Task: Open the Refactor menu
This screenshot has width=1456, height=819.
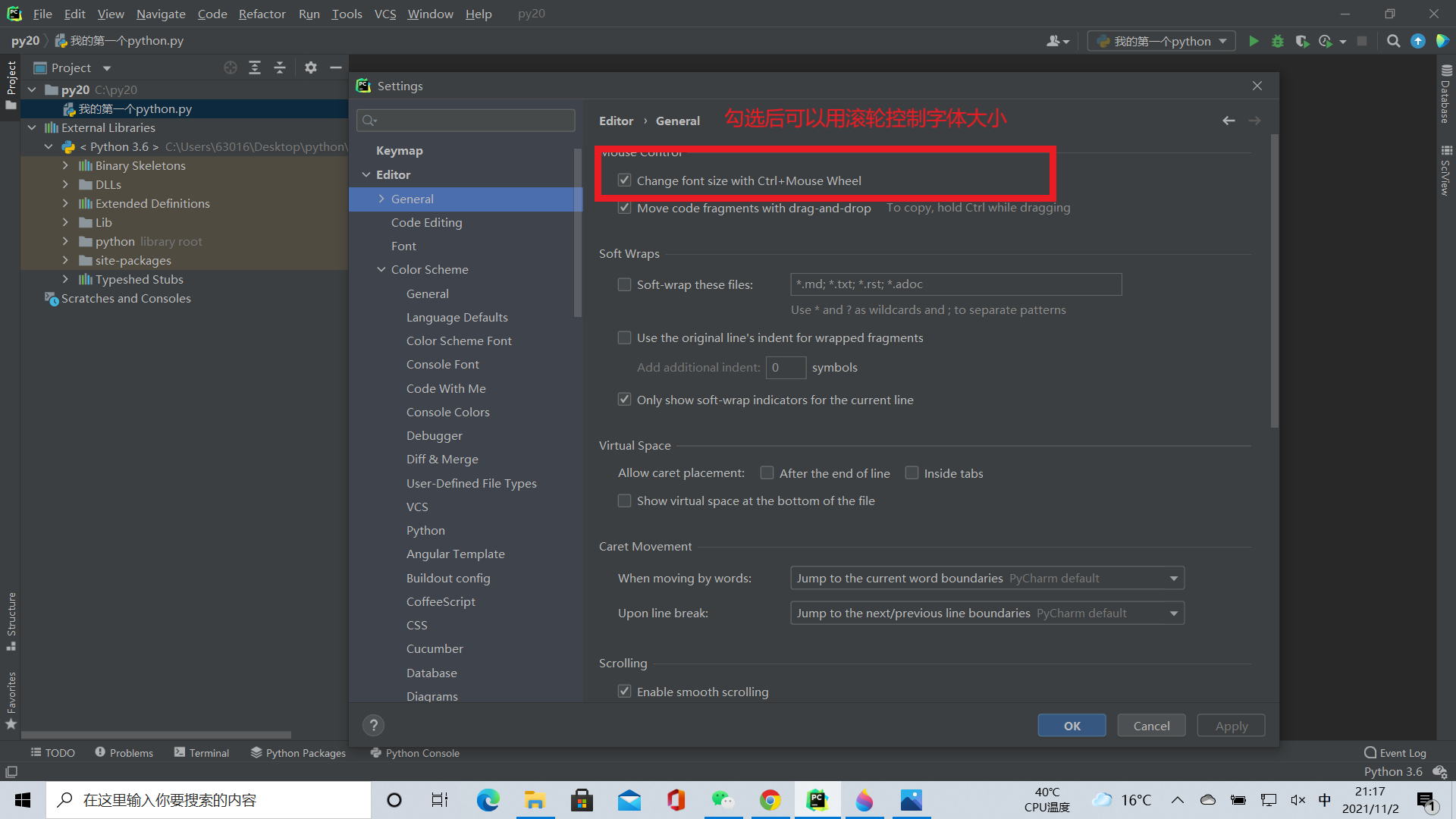Action: (262, 14)
